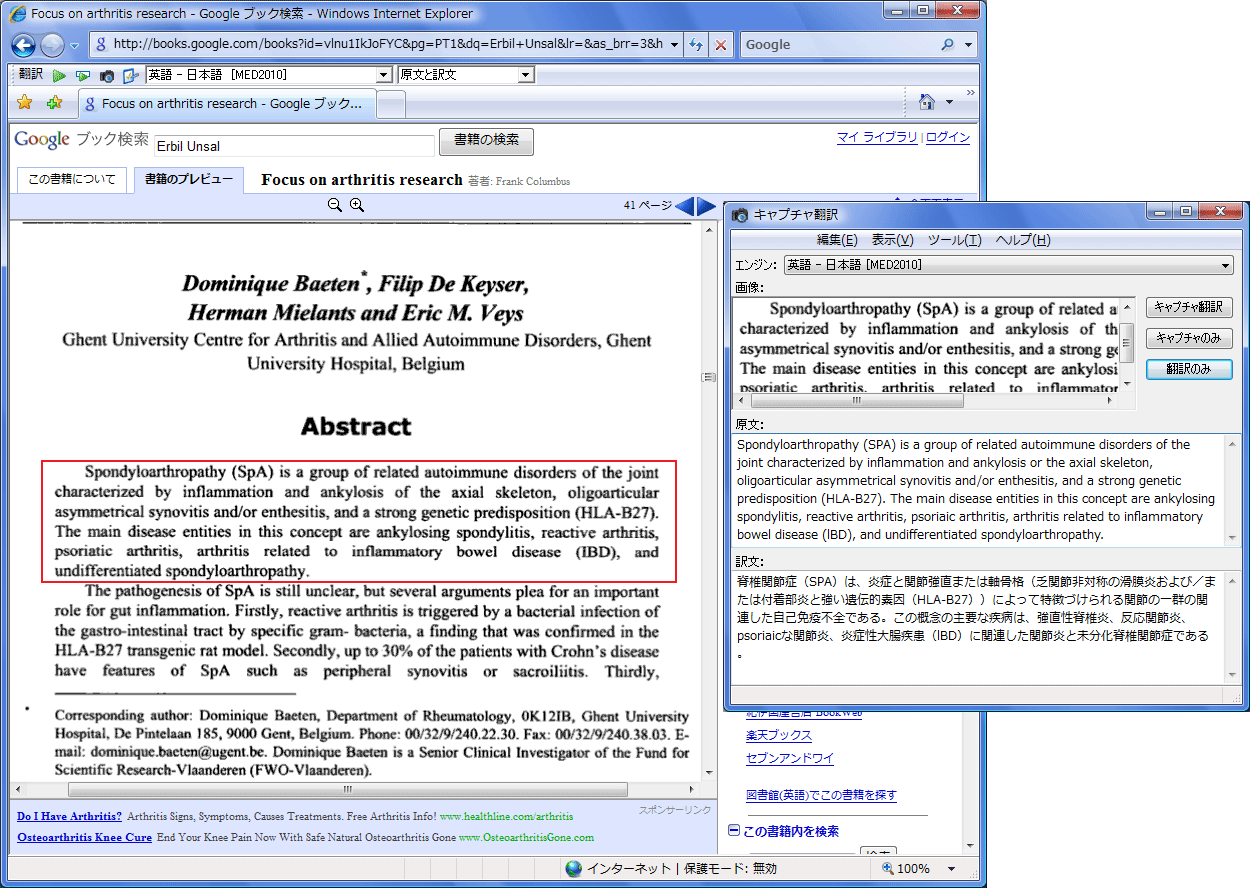Open the ヘルプ(H) menu in キャプチャ翻訳
The height and width of the screenshot is (888, 1250).
click(x=1023, y=240)
